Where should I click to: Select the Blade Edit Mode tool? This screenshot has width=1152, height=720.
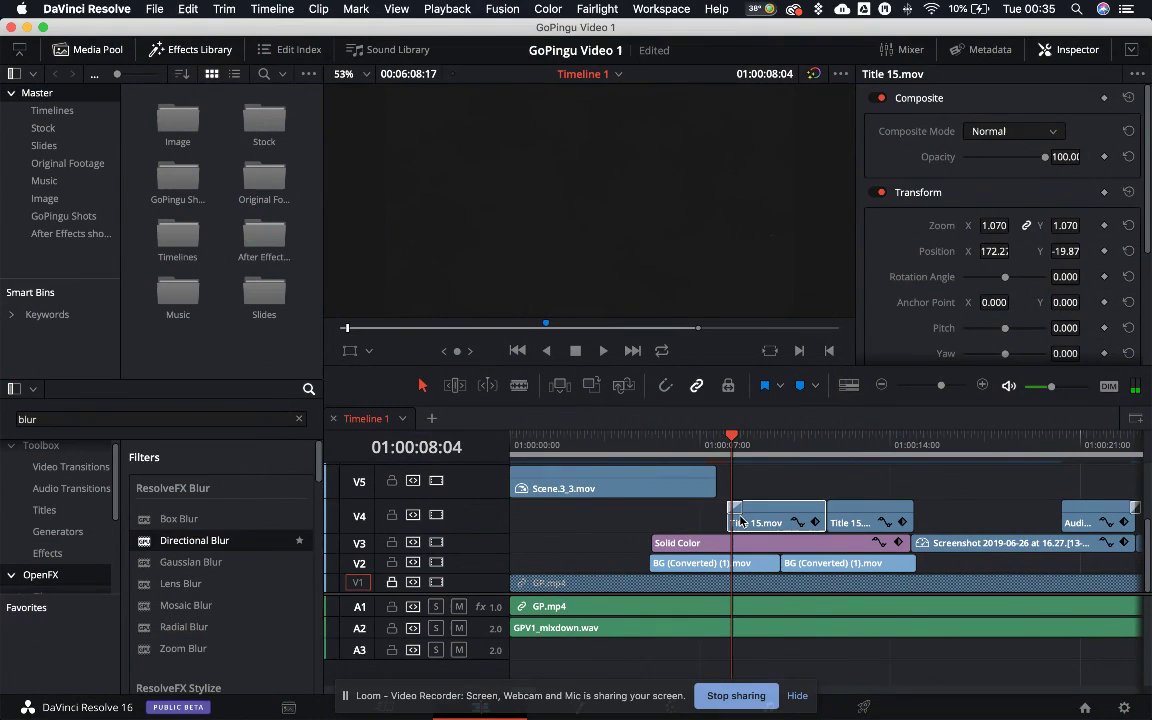[x=519, y=386]
